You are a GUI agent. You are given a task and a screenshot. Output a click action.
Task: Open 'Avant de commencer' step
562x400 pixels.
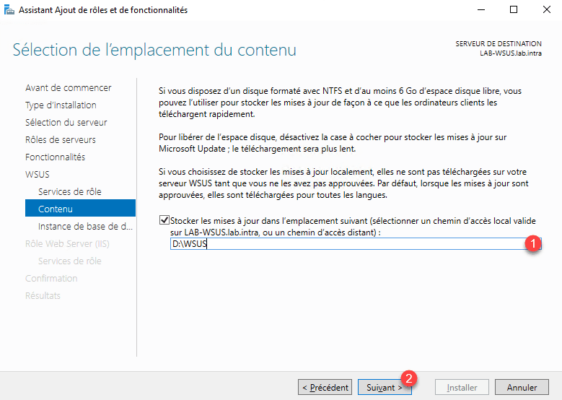point(68,88)
